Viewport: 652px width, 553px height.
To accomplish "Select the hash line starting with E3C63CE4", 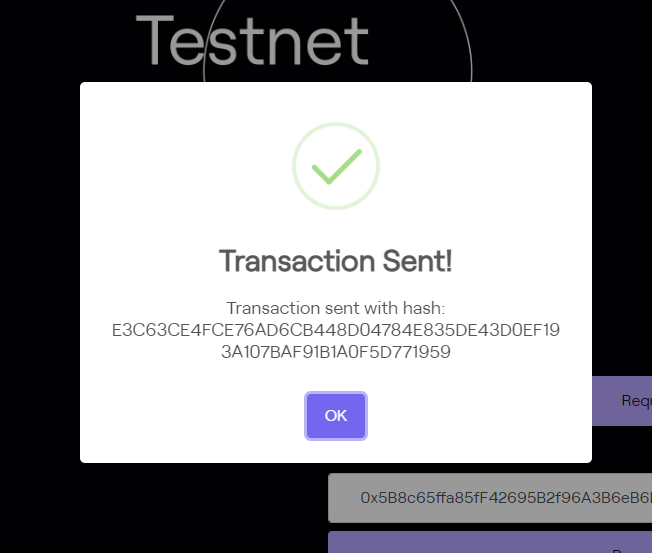I will 336,330.
